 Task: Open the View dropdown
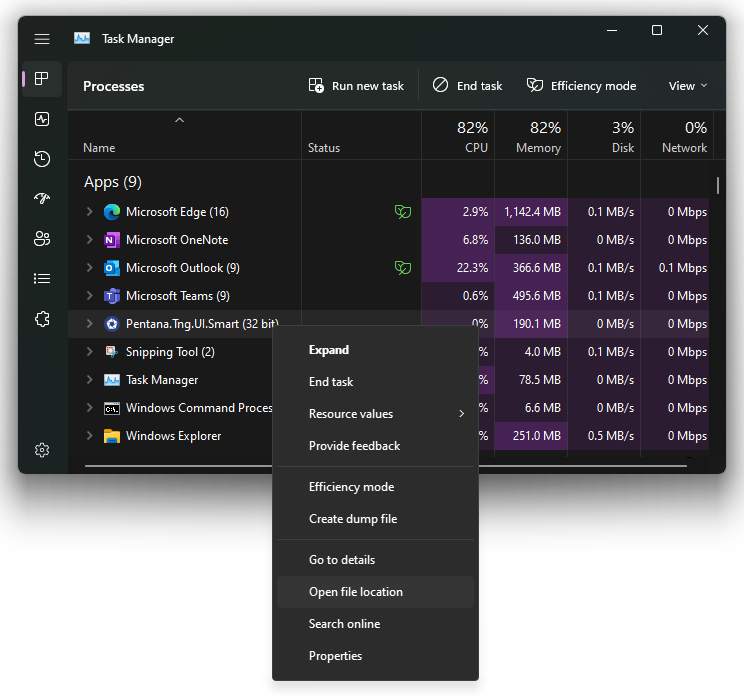688,86
